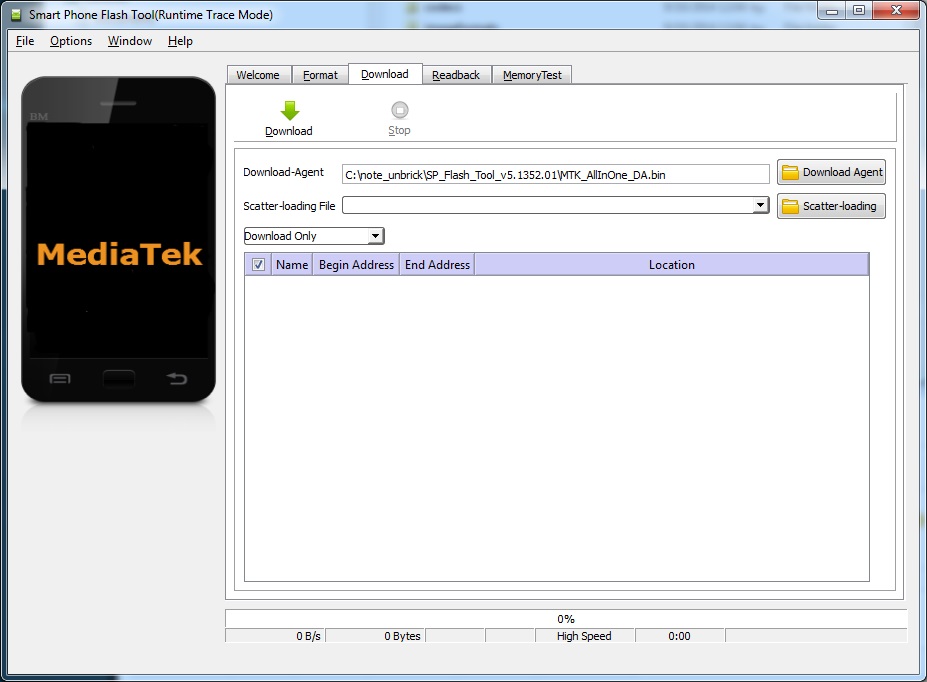Click the Begin Address column header
Viewport: 927px width, 682px height.
pos(356,265)
